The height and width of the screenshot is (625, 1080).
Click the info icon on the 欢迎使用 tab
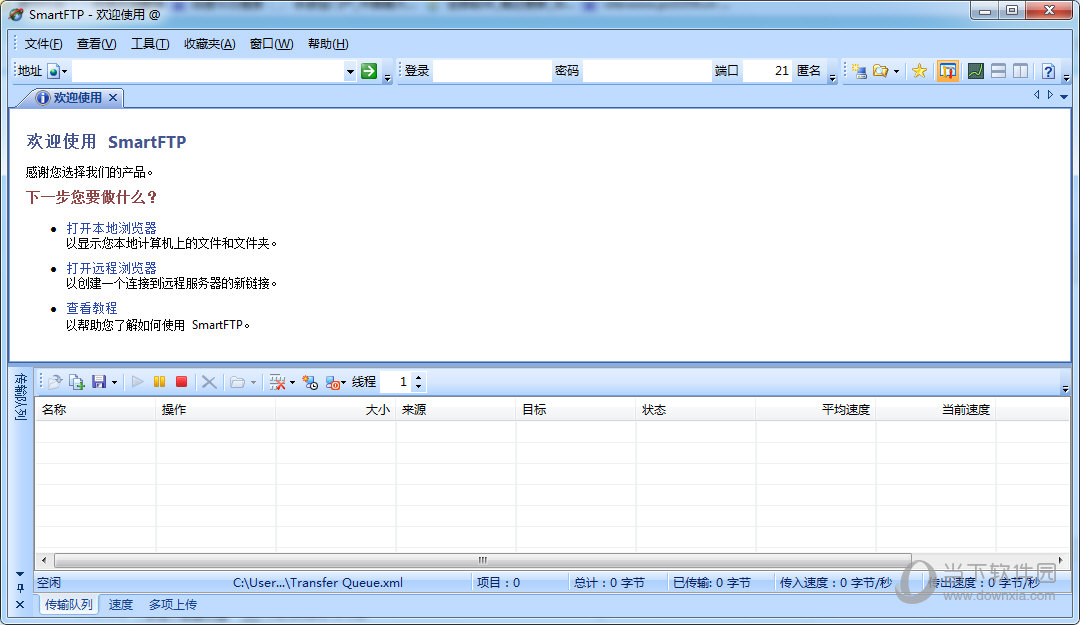click(x=43, y=98)
